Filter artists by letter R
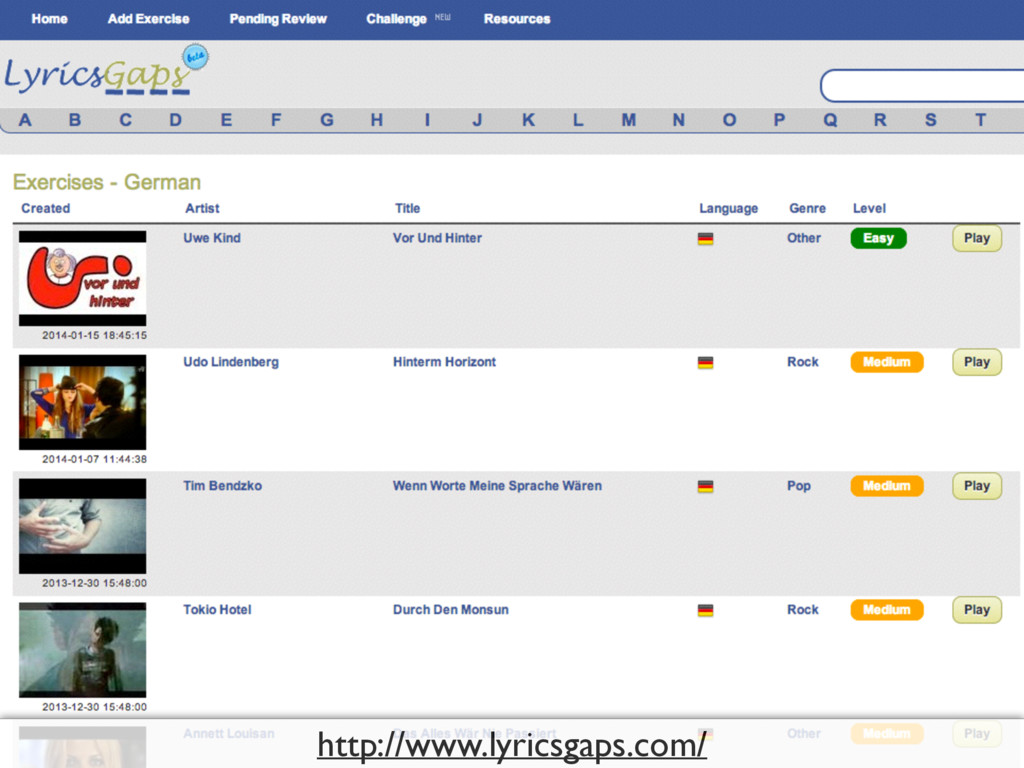 pos(880,120)
